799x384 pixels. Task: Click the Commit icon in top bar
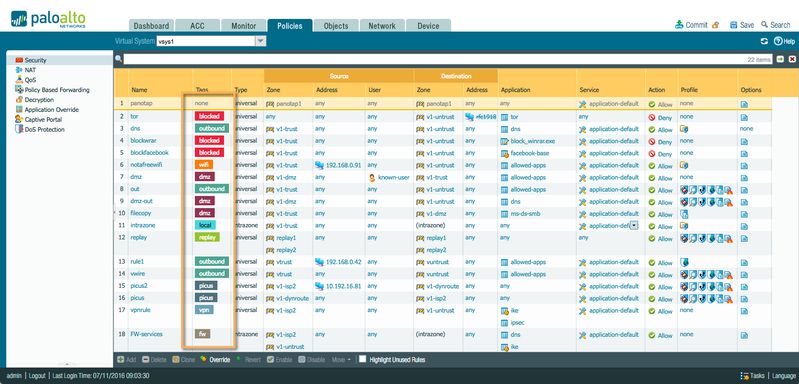tap(679, 24)
